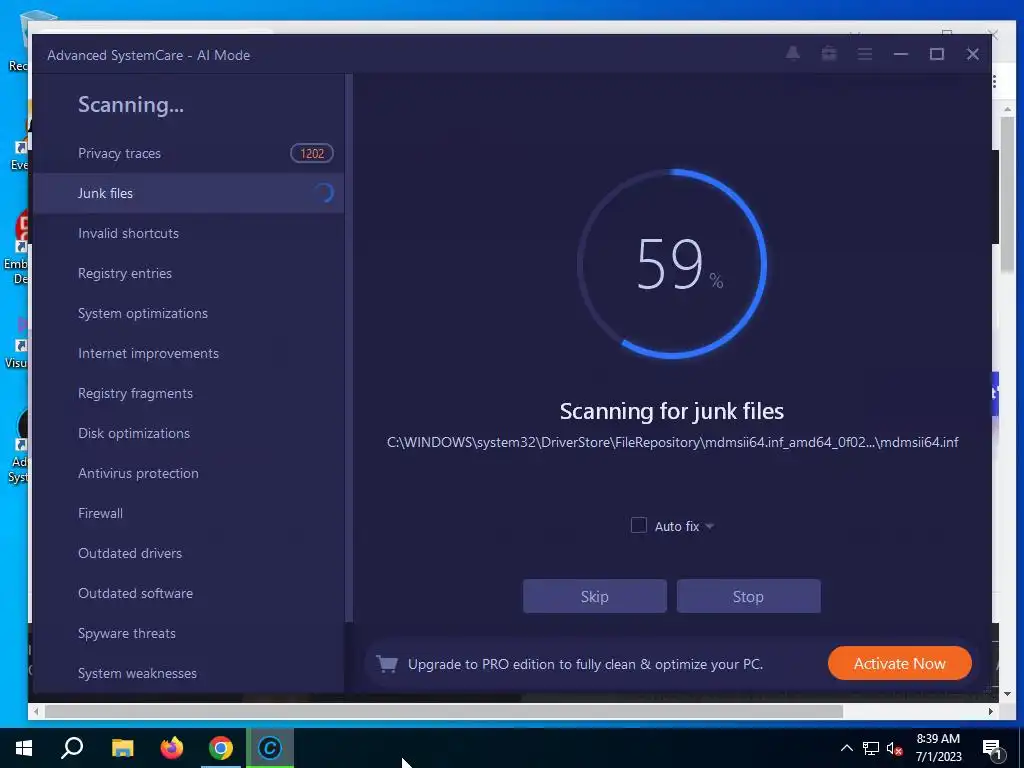The width and height of the screenshot is (1024, 768).
Task: Open Windows Start menu
Action: click(x=24, y=748)
